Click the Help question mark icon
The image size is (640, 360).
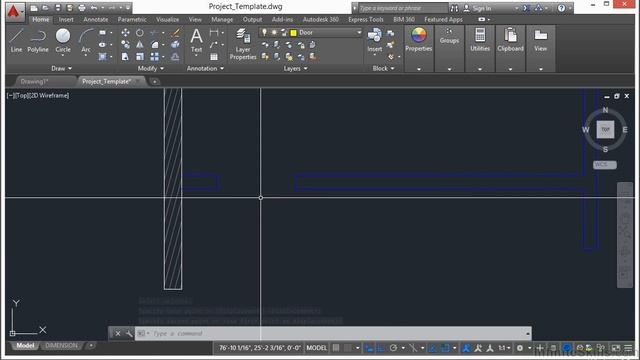pos(561,8)
